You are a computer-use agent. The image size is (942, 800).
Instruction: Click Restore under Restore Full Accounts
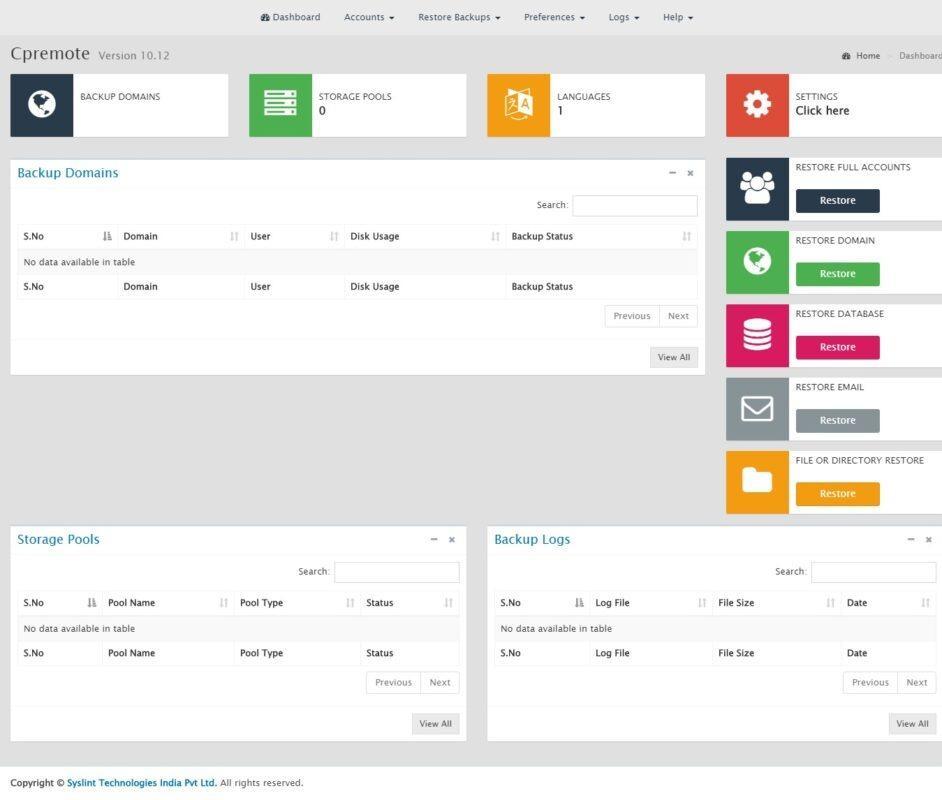click(837, 201)
